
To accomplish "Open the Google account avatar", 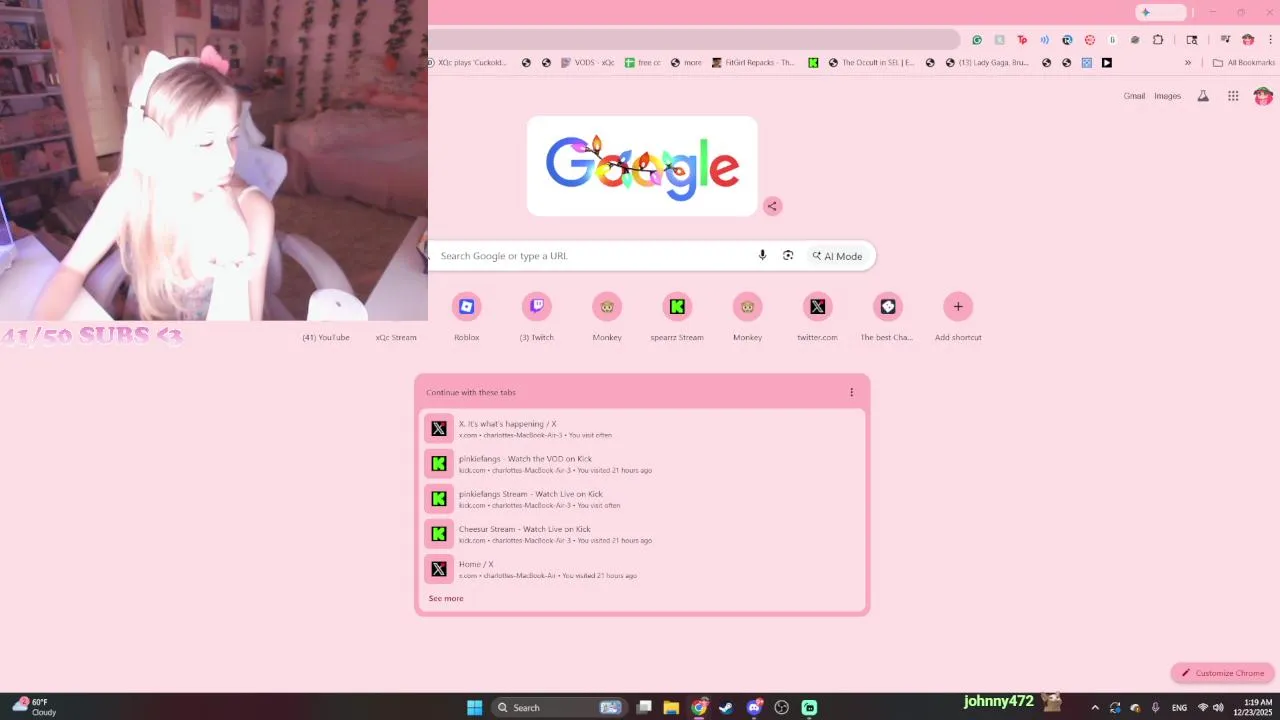I will click(x=1263, y=96).
